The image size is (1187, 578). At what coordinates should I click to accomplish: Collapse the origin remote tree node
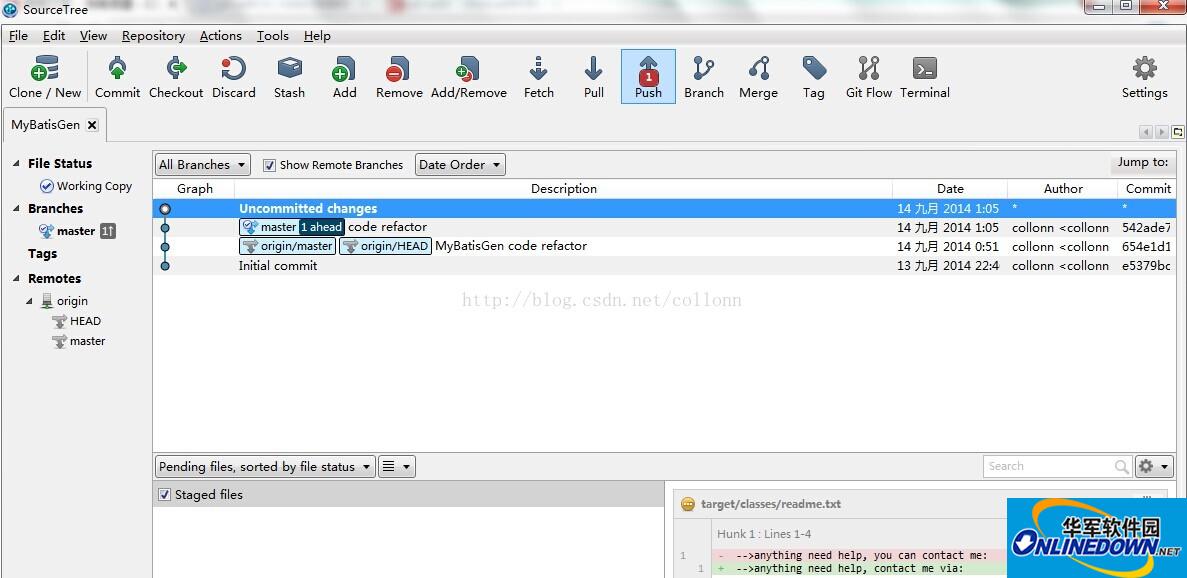tap(30, 302)
